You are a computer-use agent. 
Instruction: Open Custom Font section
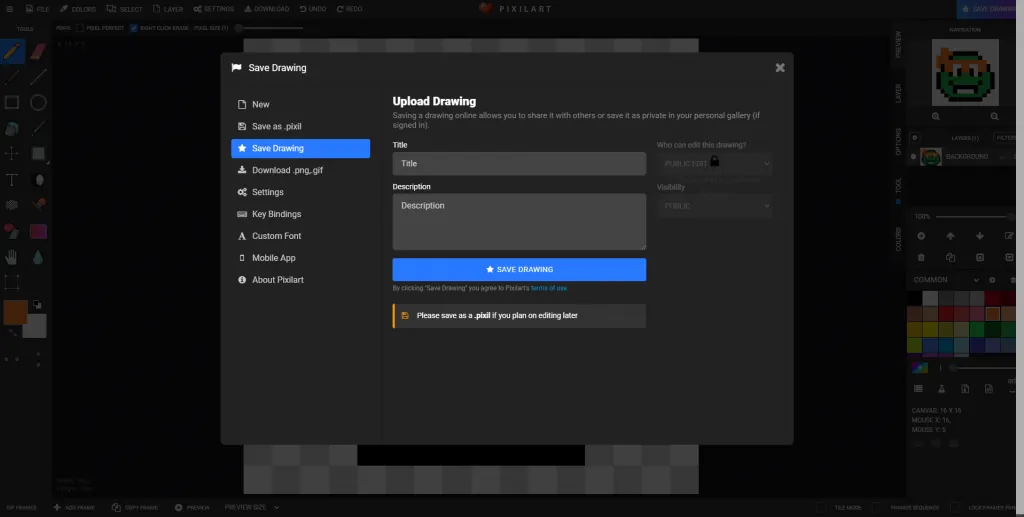[x=300, y=236]
